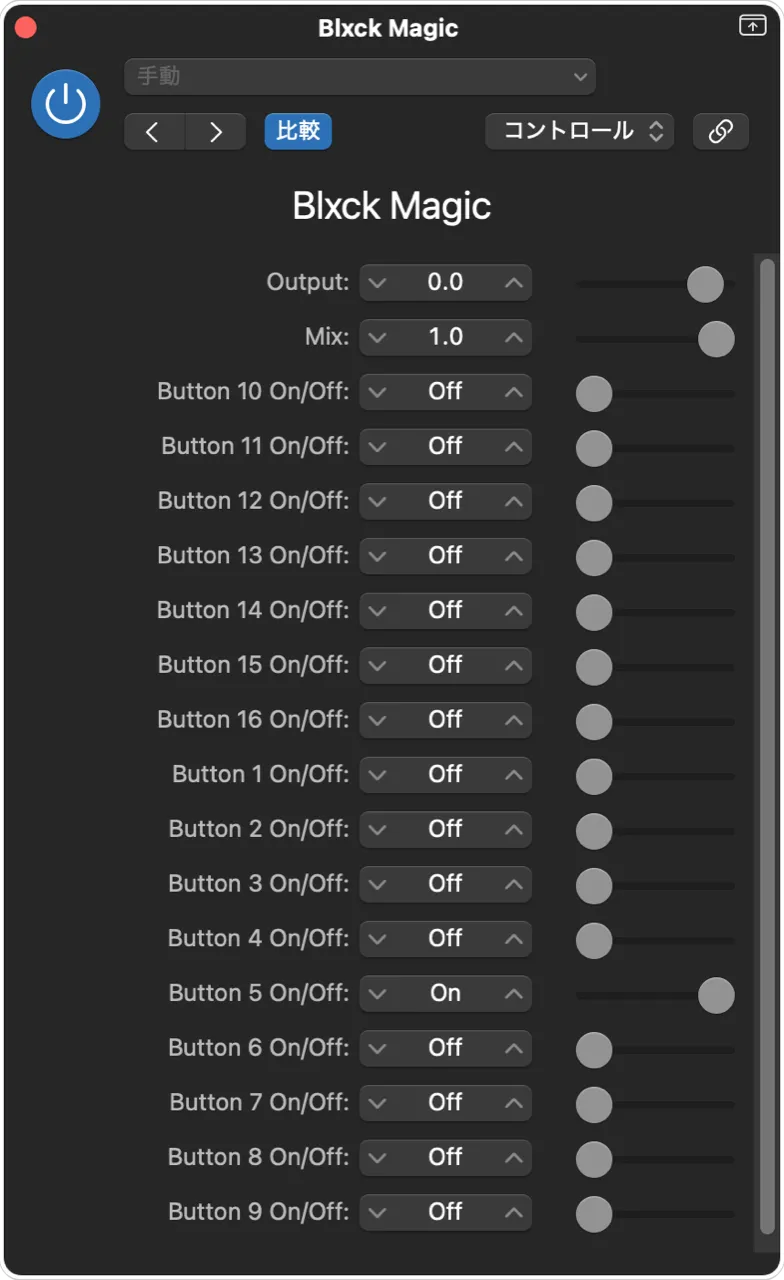This screenshot has width=784, height=1280.
Task: Click the link chain icon button
Action: click(x=720, y=131)
